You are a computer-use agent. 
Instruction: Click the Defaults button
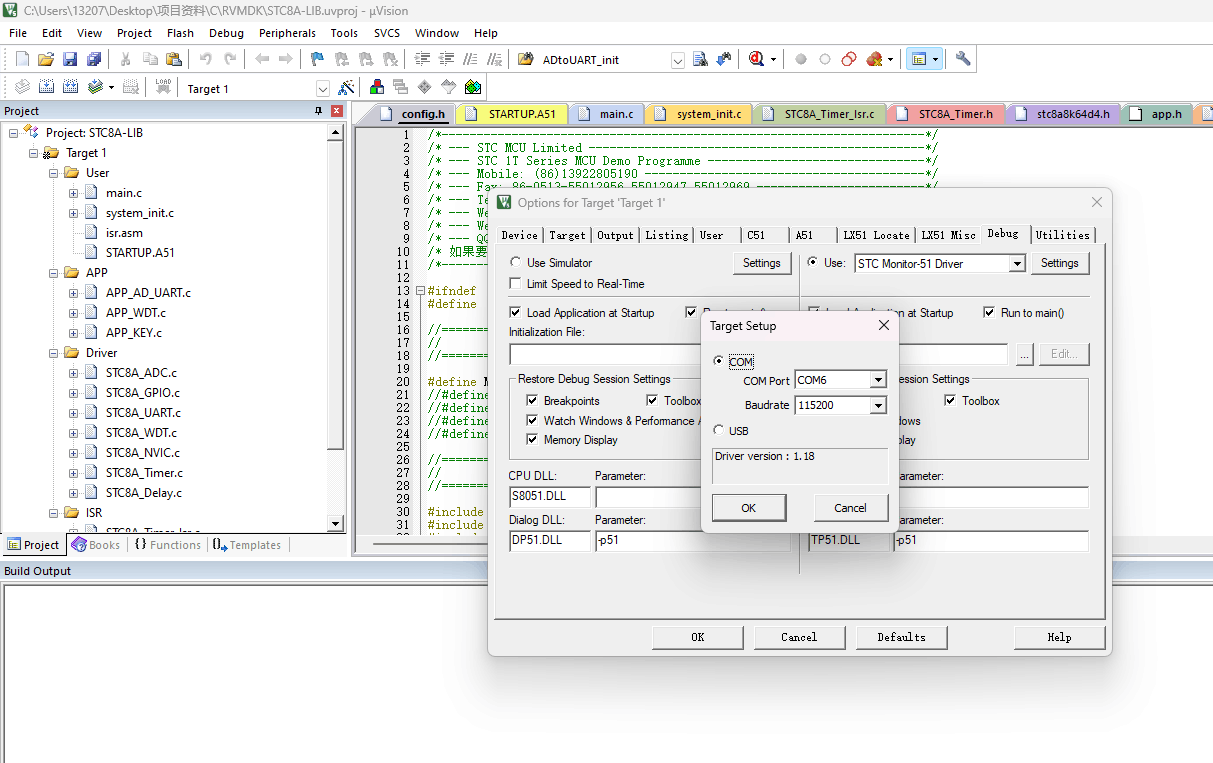click(x=900, y=637)
